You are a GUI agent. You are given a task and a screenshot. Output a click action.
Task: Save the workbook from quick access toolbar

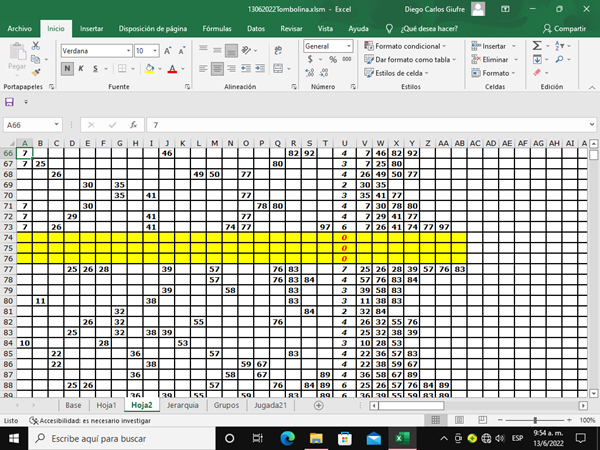10,102
